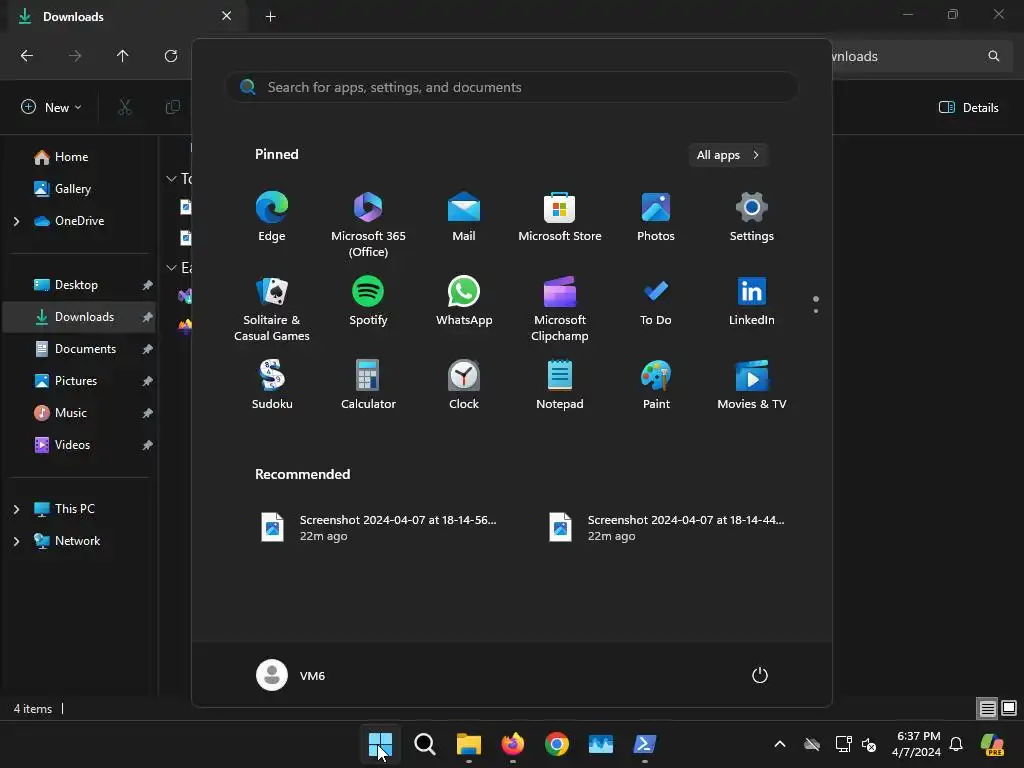1024x768 pixels.
Task: Launch the Photos app
Action: pyautogui.click(x=656, y=217)
